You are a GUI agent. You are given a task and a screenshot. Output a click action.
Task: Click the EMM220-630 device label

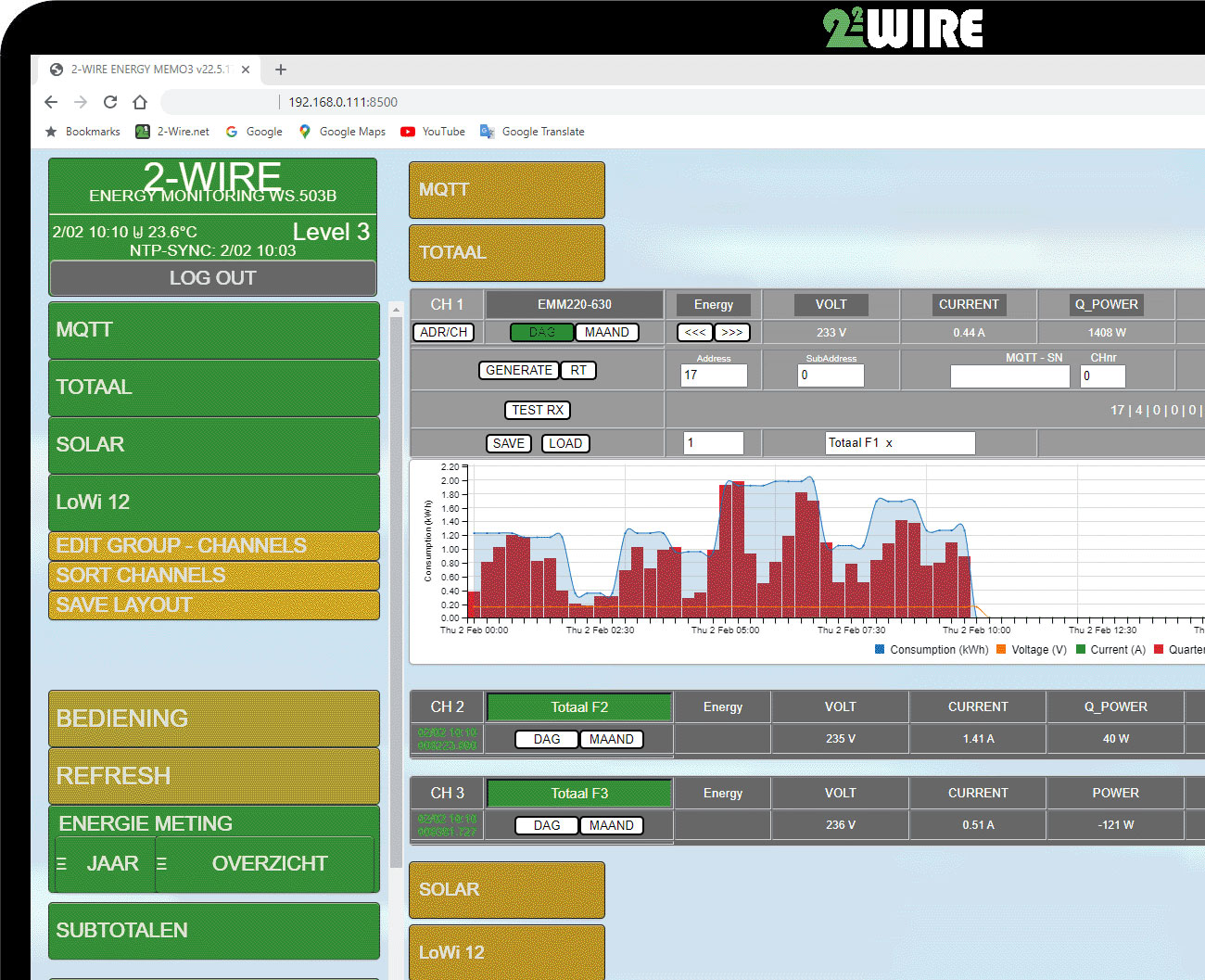[575, 304]
